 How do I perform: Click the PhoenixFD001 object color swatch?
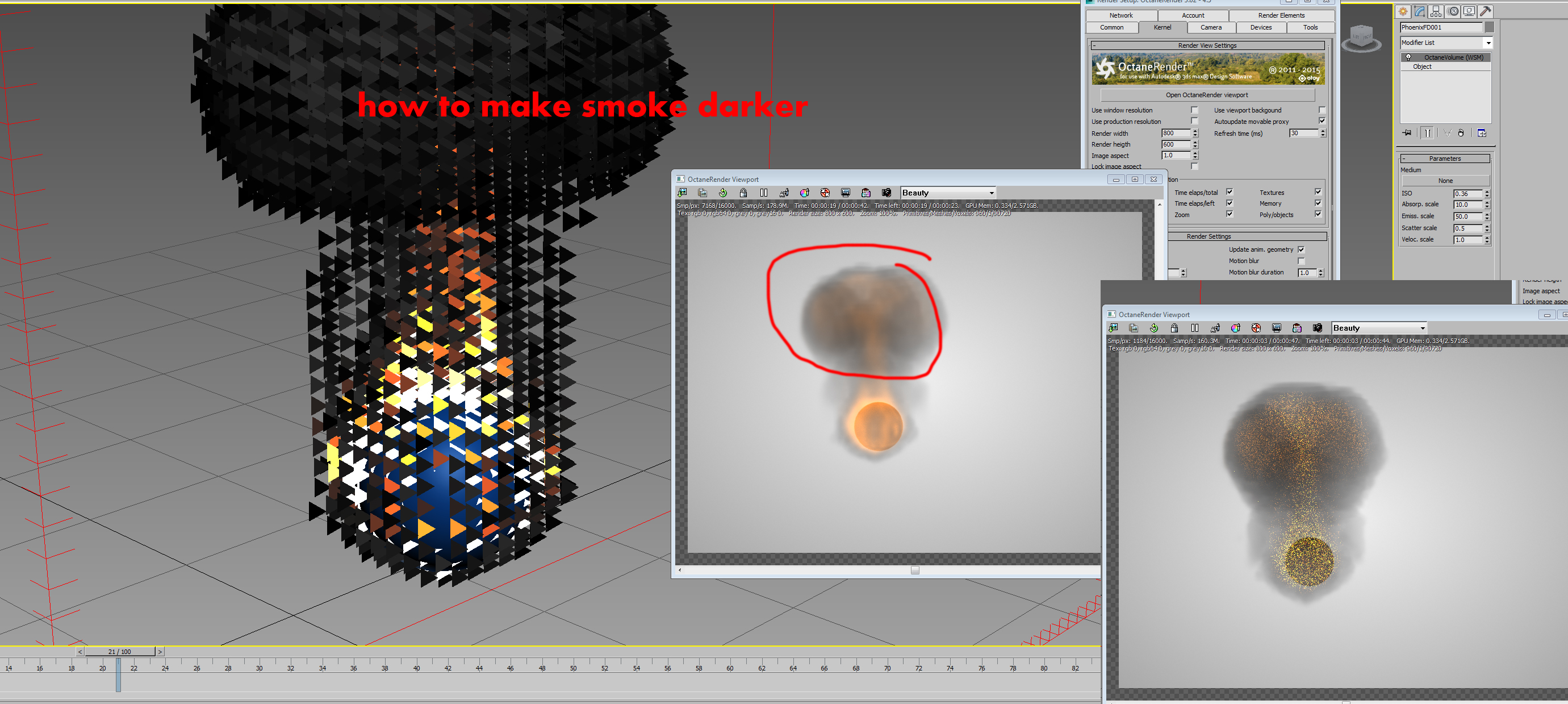coord(1489,27)
